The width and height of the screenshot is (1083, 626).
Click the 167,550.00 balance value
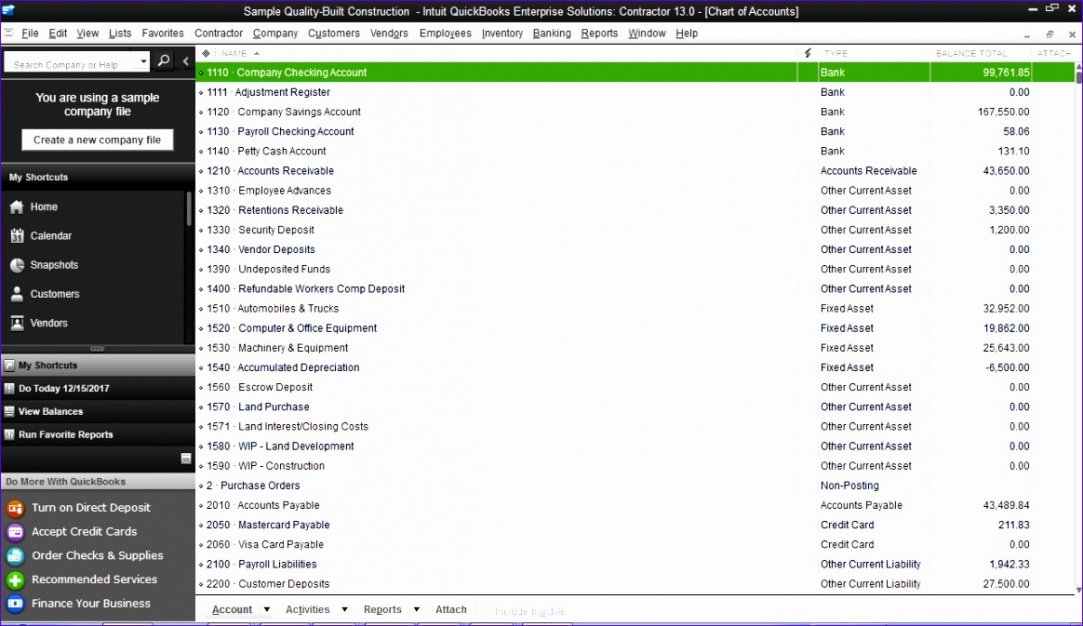[x=1004, y=112]
